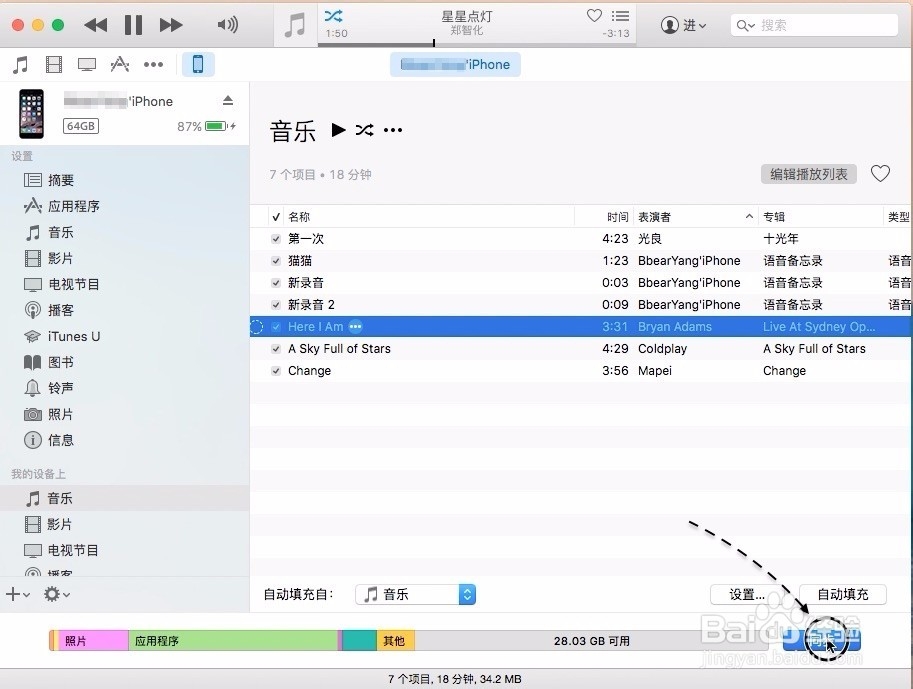Skip to the next track

click(171, 25)
